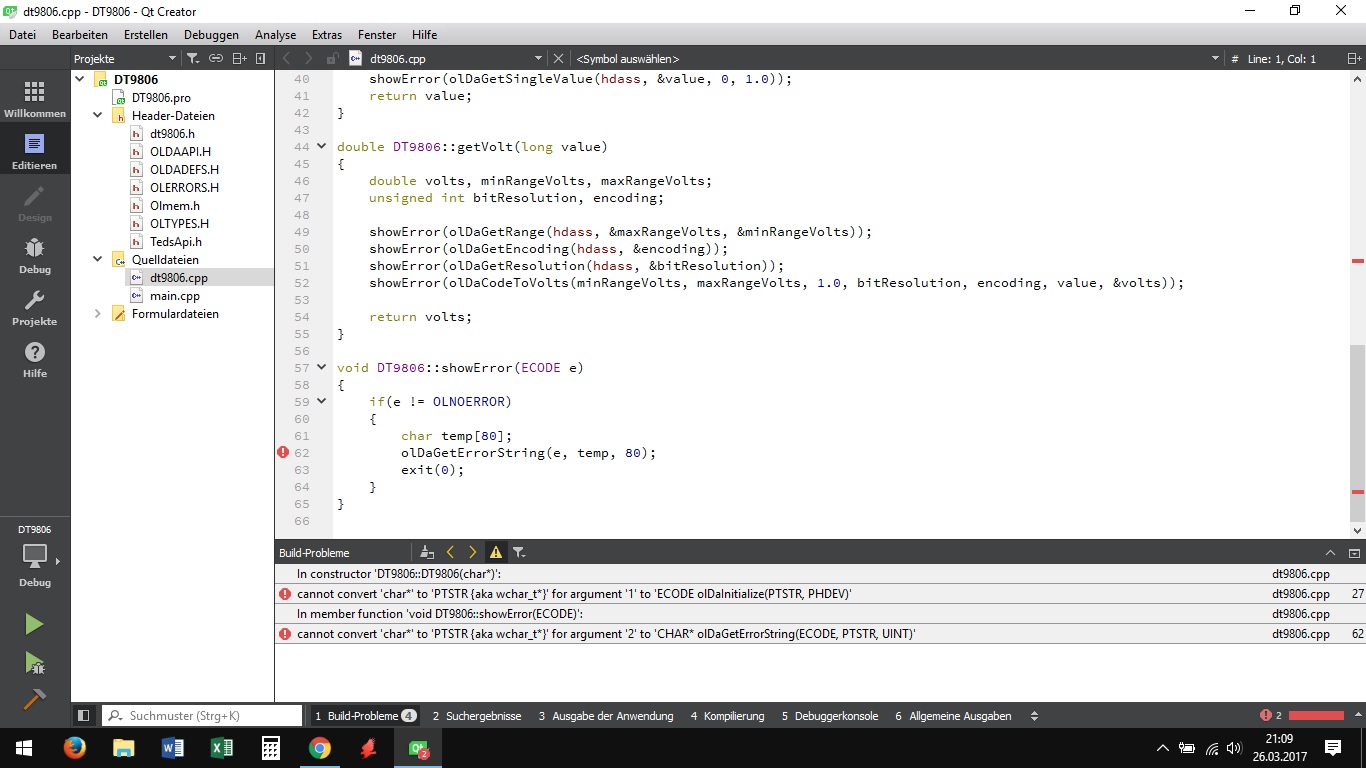Toggle the left sidebar visibility
The width and height of the screenshot is (1366, 768).
[x=84, y=716]
